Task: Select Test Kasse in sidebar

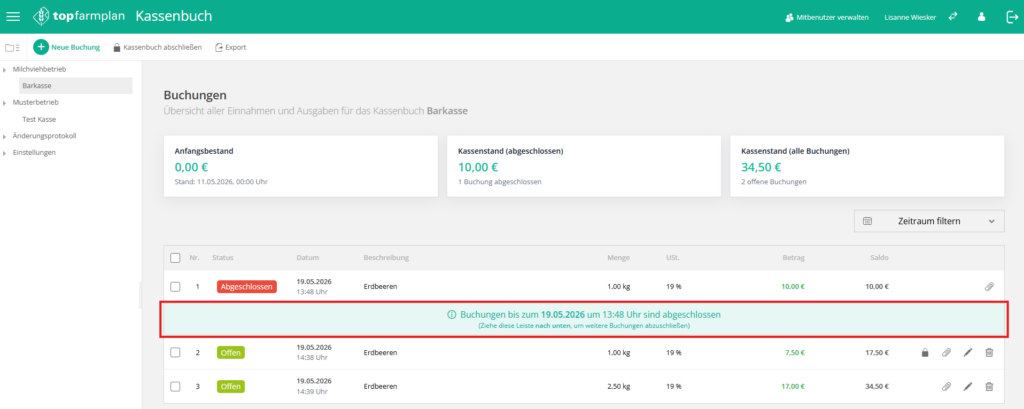Action: pyautogui.click(x=39, y=119)
